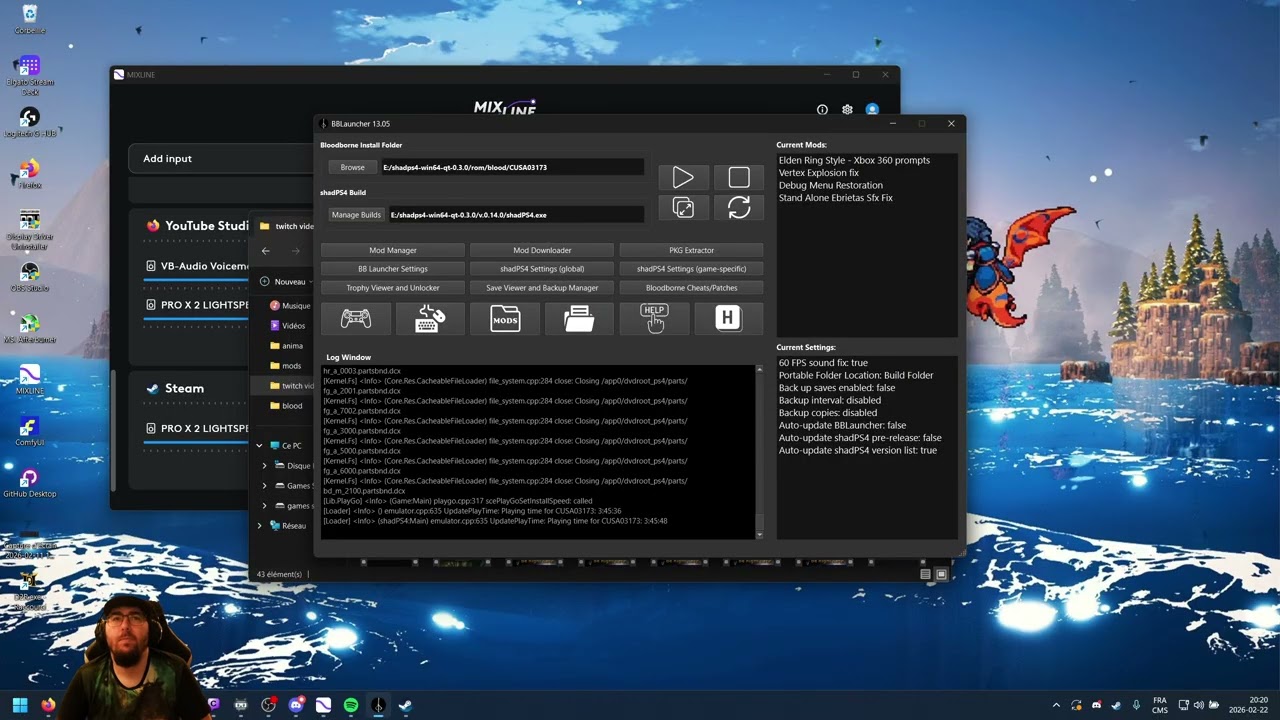1280x720 pixels.
Task: Adjust PRO X 2 LIGHTSPEED slider under Steam
Action: (x=196, y=444)
